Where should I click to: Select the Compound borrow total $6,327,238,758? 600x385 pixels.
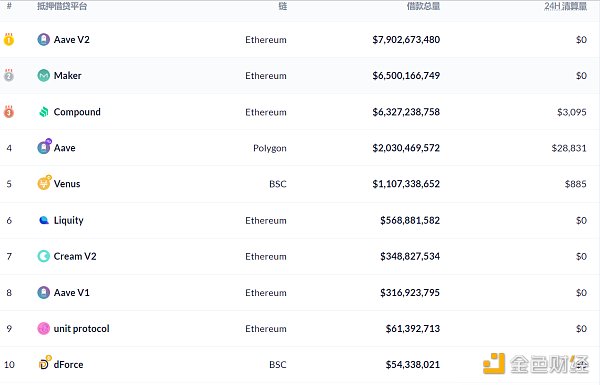tap(406, 112)
